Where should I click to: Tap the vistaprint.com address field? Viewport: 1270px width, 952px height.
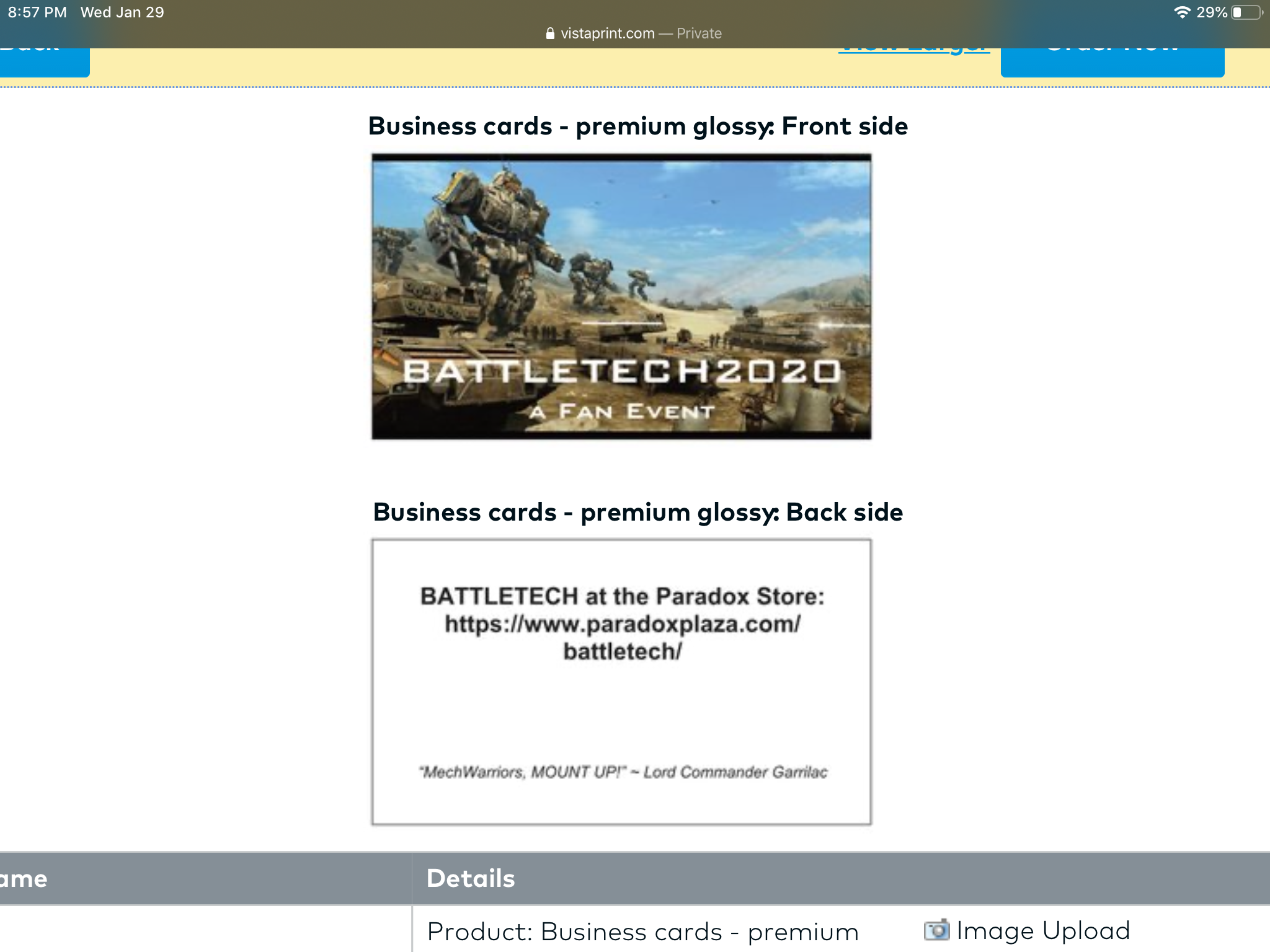tap(608, 33)
